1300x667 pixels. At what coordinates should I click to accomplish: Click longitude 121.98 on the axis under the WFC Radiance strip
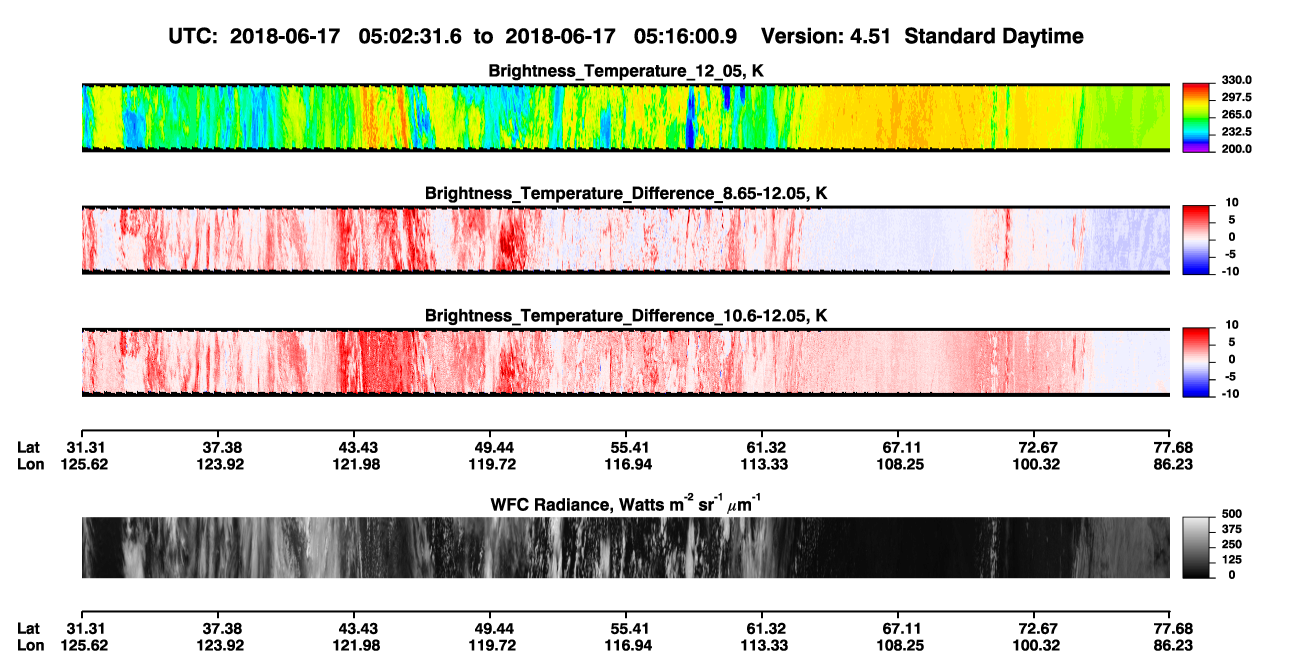point(358,645)
